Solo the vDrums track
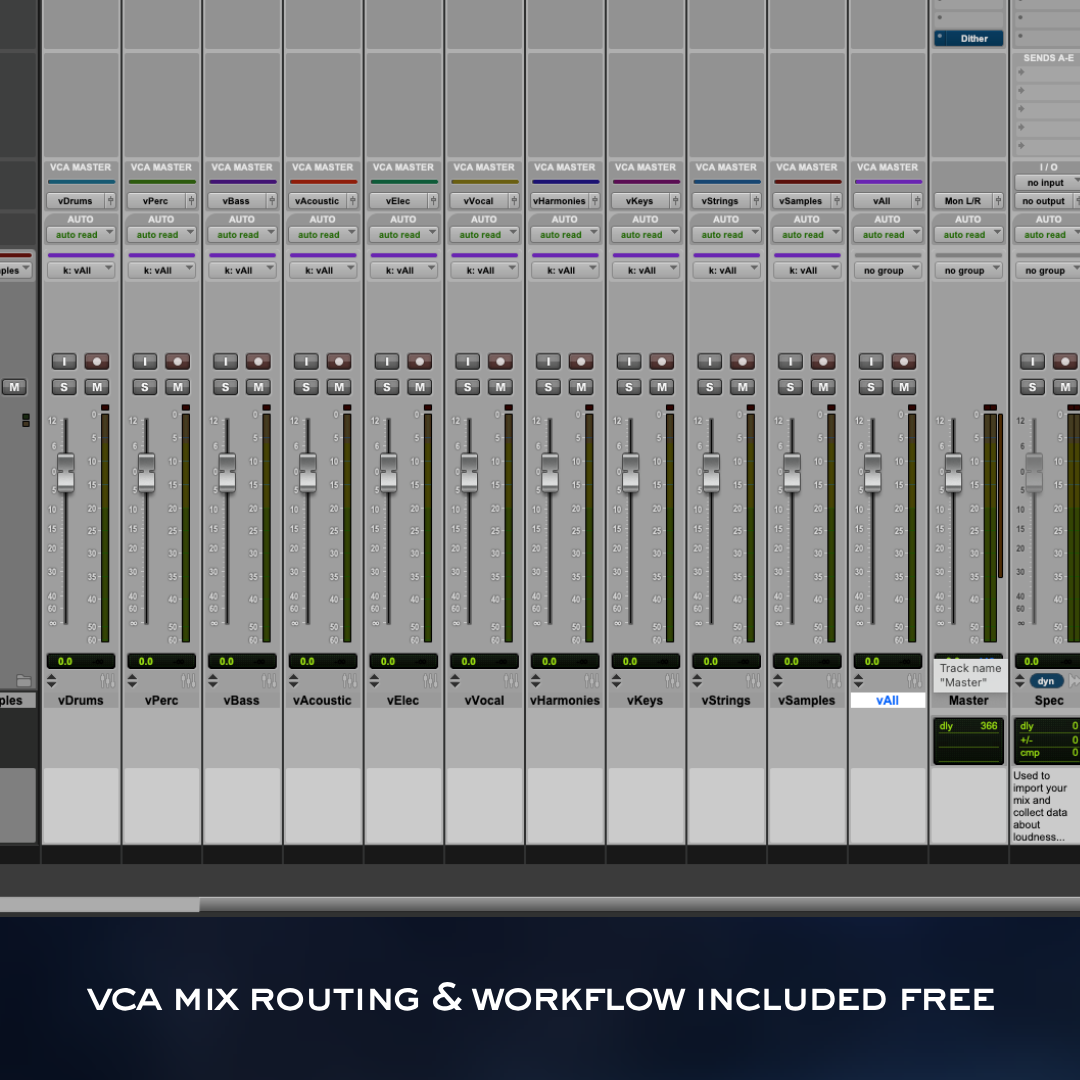This screenshot has height=1080, width=1080. click(x=64, y=387)
